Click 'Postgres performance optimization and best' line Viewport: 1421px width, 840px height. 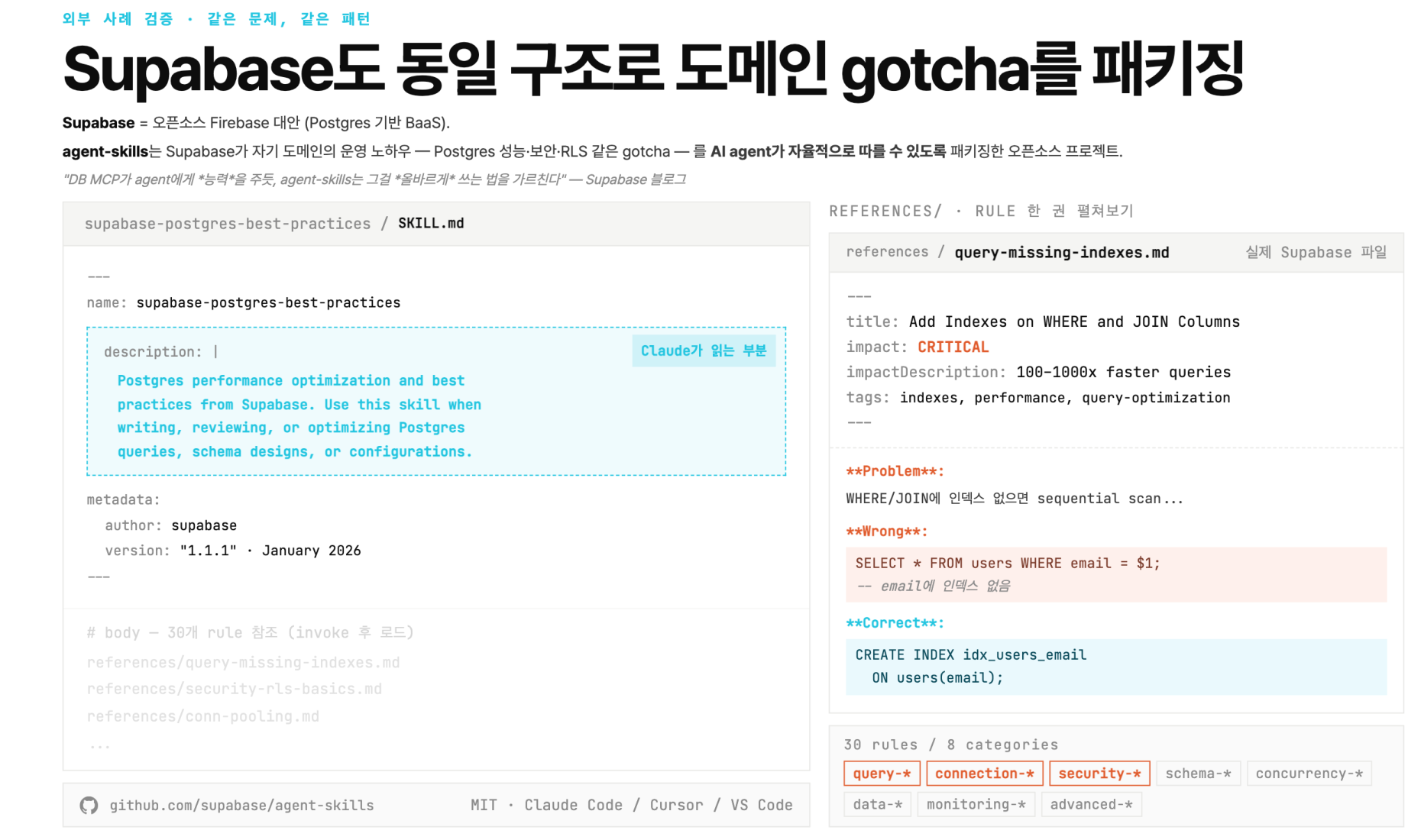tap(290, 380)
